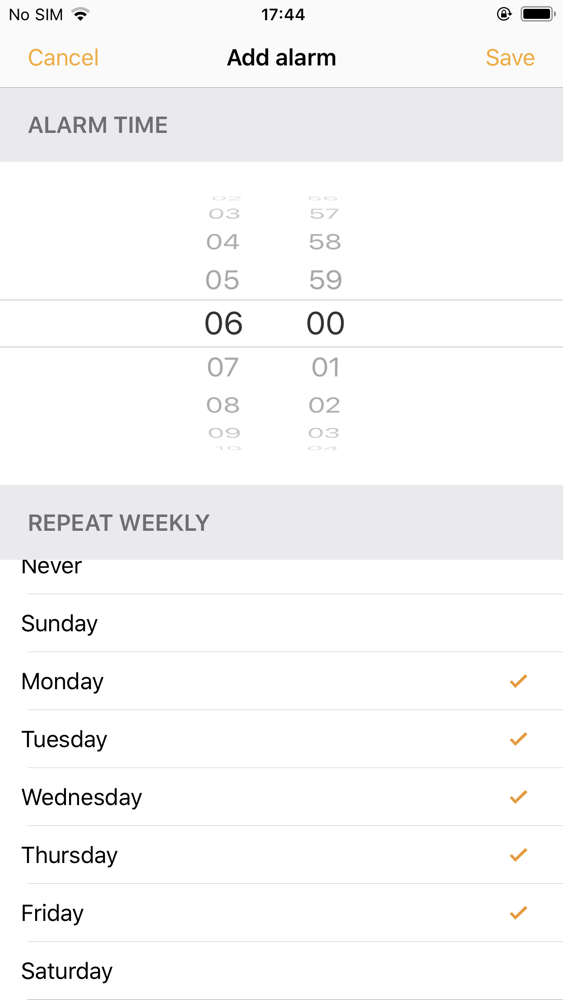Screen dimensions: 563x1000
Task: Save the new alarm
Action: tap(510, 58)
